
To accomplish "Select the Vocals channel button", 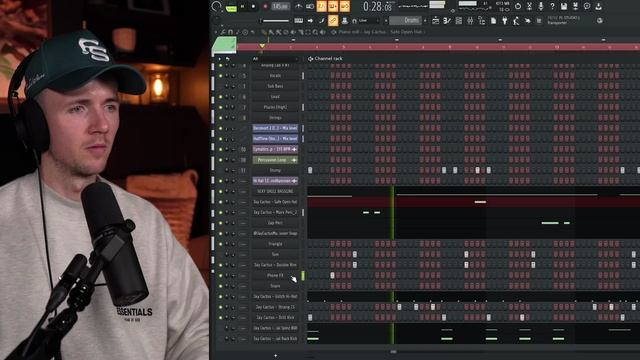I will [275, 76].
